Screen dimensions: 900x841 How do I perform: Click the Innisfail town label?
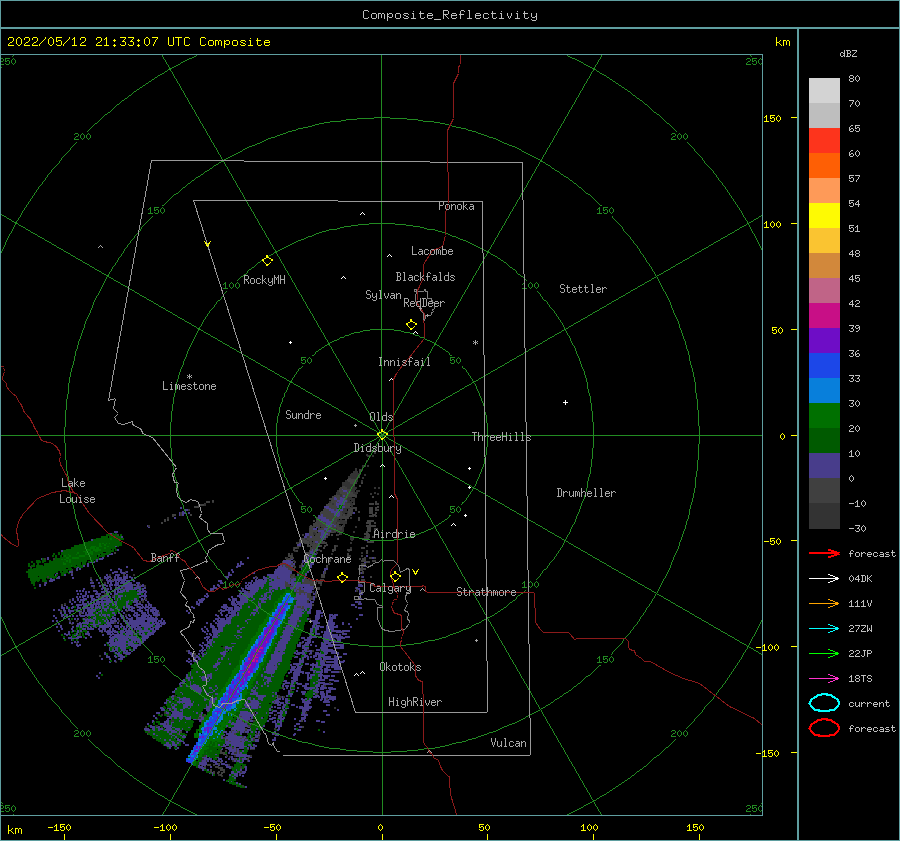pos(404,362)
